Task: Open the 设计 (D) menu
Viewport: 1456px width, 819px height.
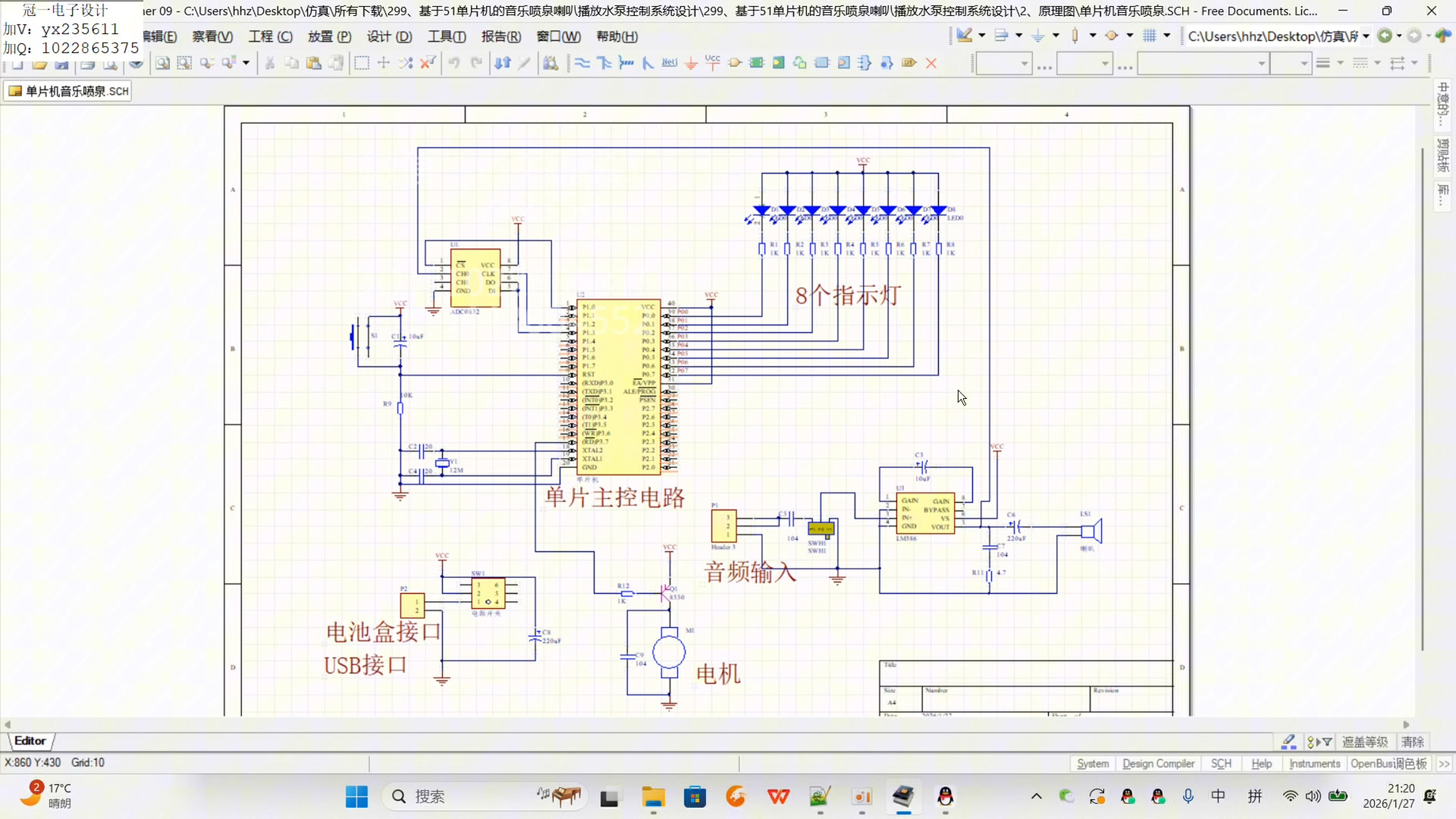Action: point(389,36)
